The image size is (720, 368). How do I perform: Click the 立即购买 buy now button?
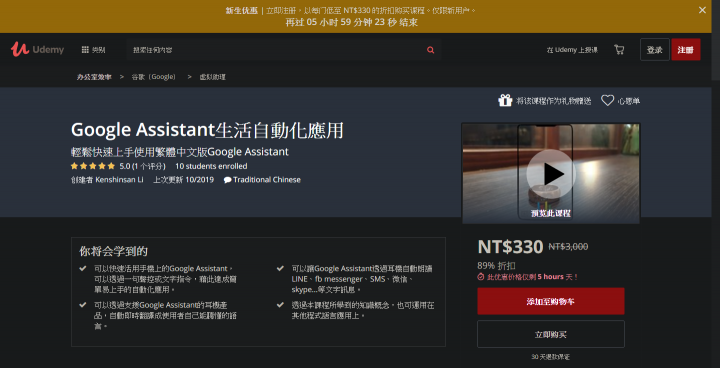tap(551, 334)
